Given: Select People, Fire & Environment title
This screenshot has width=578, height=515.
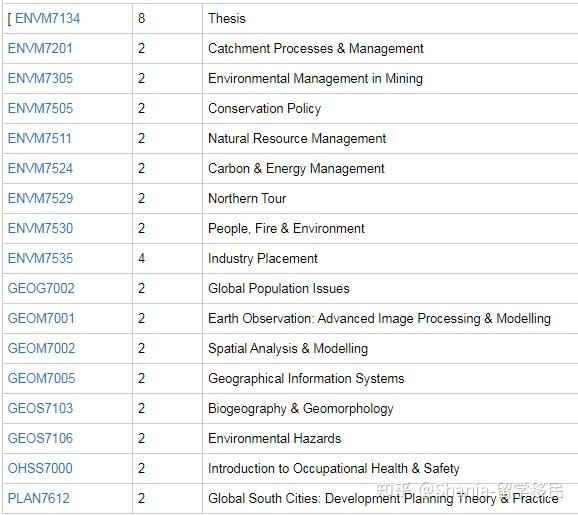Looking at the screenshot, I should (286, 228).
